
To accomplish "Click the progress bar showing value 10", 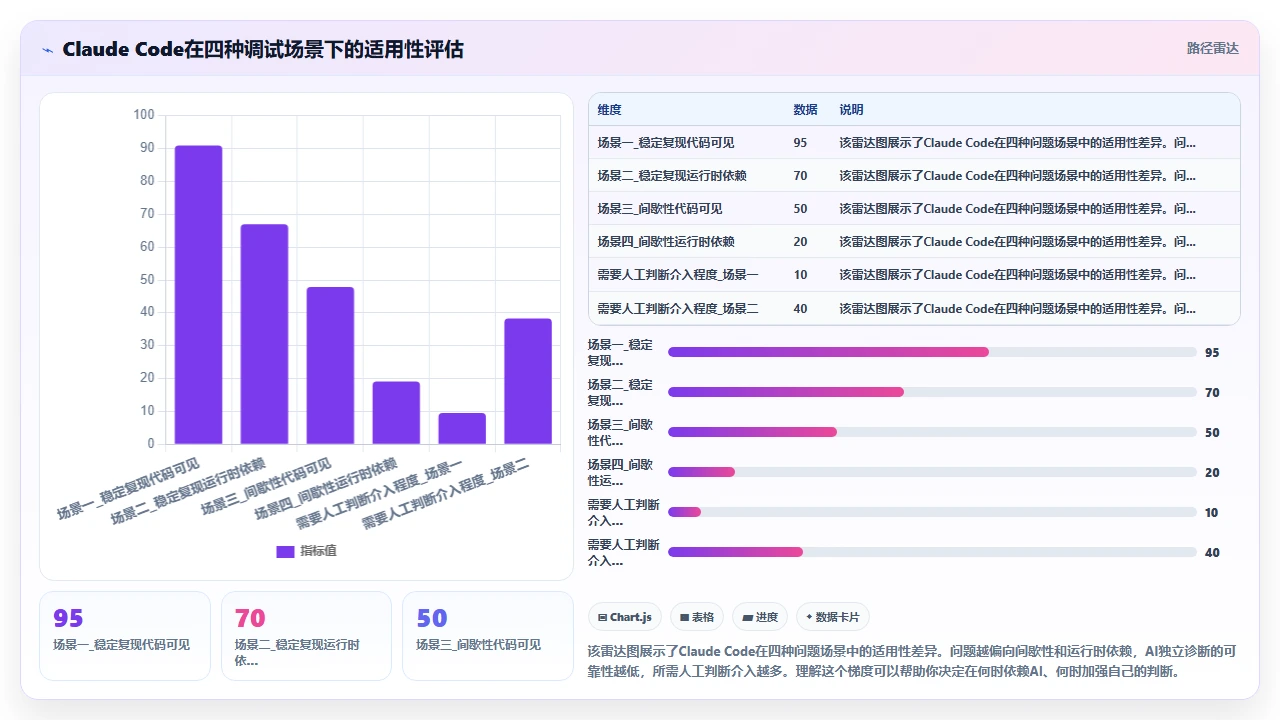I will click(x=932, y=512).
